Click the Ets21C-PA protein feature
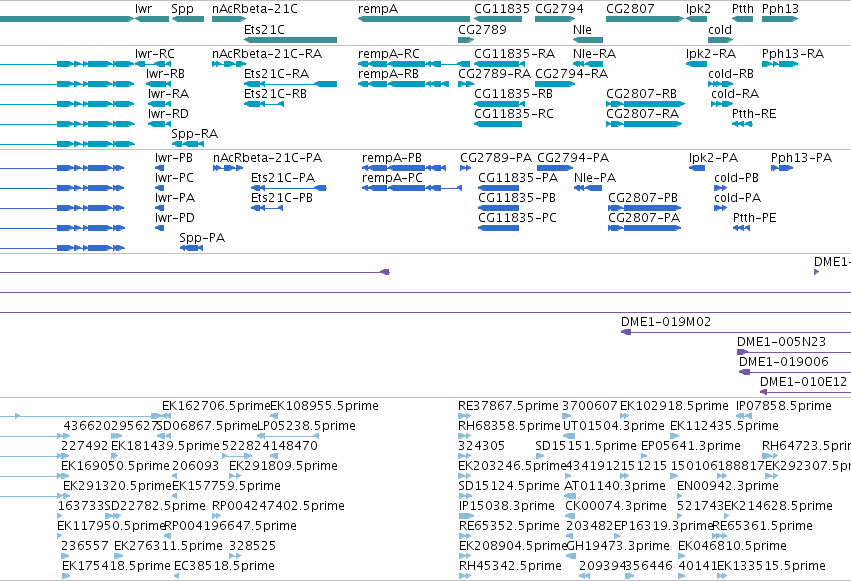The width and height of the screenshot is (851, 581). pos(289,188)
